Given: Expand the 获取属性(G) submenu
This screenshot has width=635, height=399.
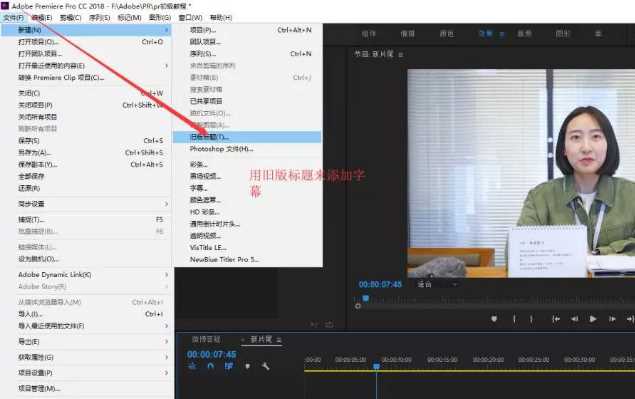Looking at the screenshot, I should tap(166, 357).
